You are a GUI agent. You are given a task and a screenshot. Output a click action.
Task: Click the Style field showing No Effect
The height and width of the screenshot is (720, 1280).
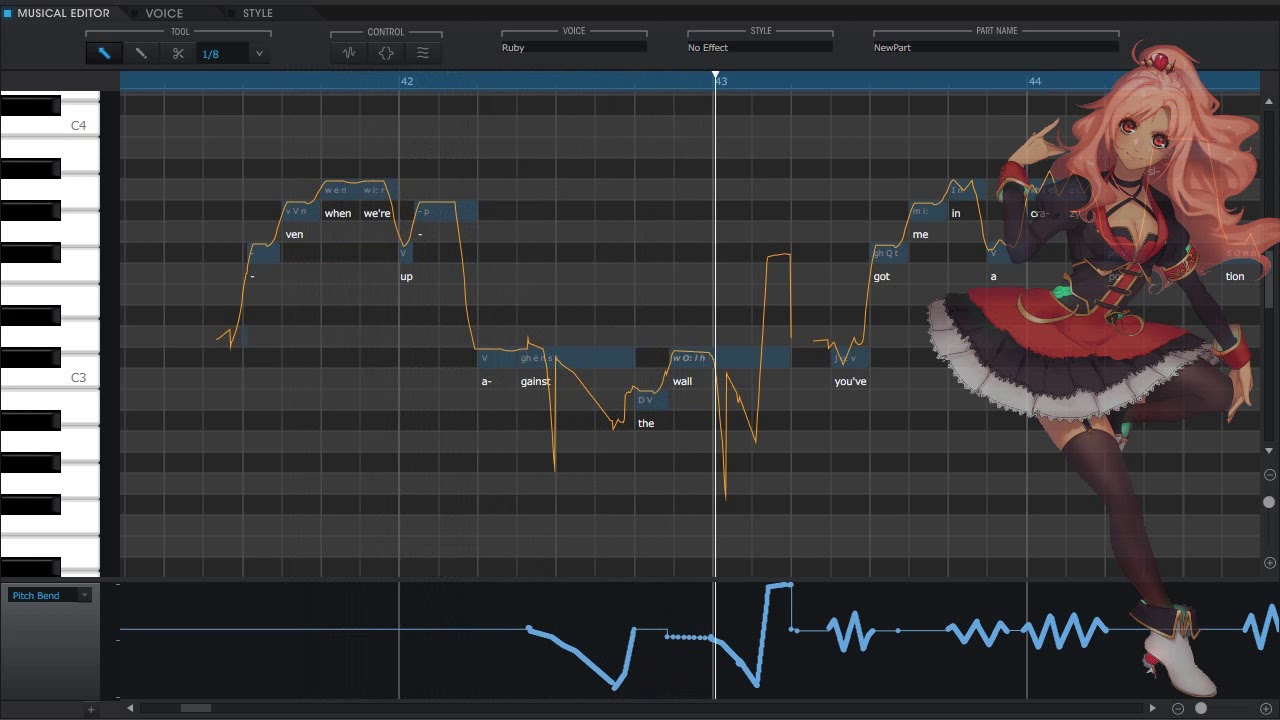[760, 47]
